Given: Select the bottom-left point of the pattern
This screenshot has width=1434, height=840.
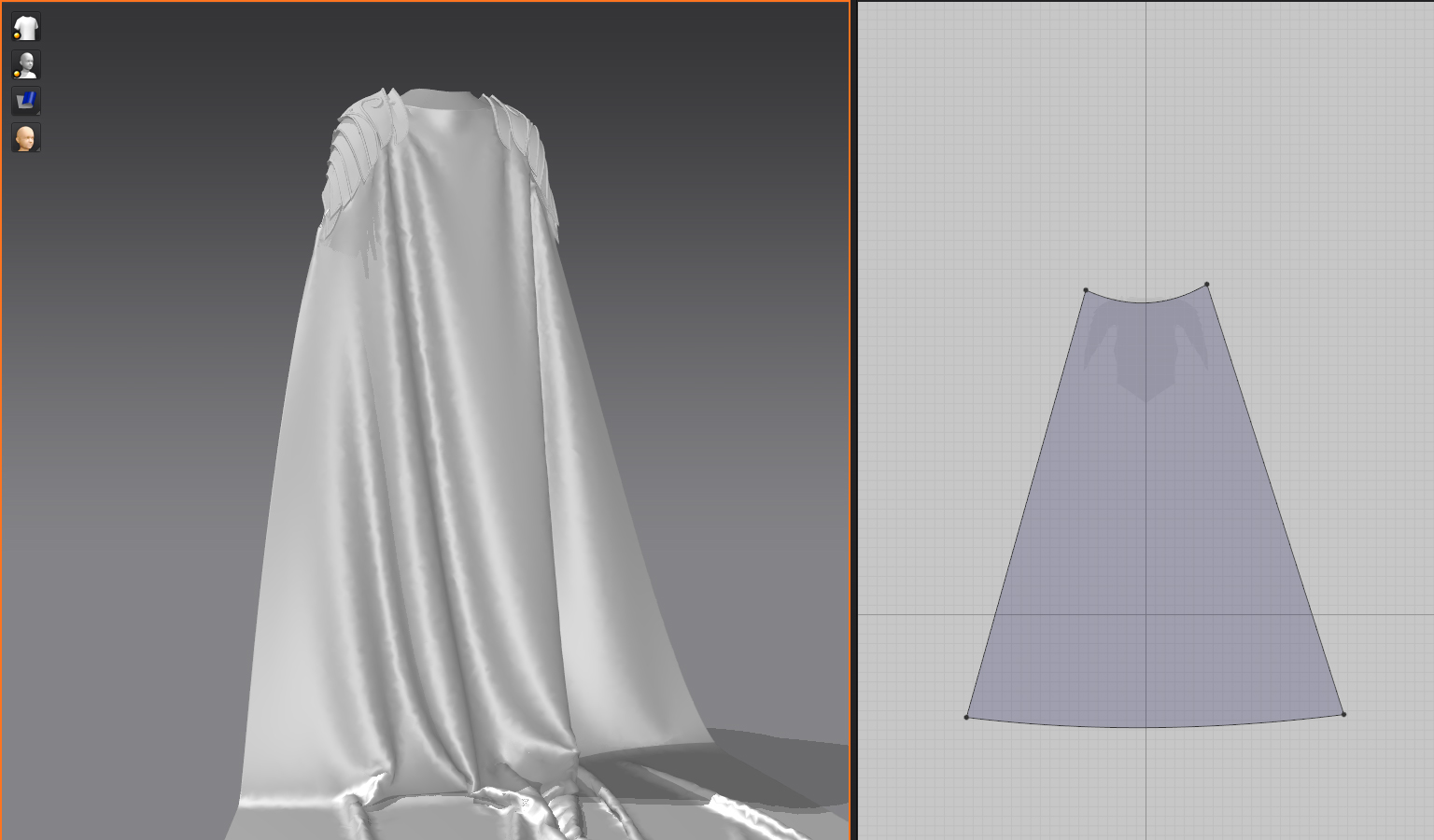Looking at the screenshot, I should (966, 717).
